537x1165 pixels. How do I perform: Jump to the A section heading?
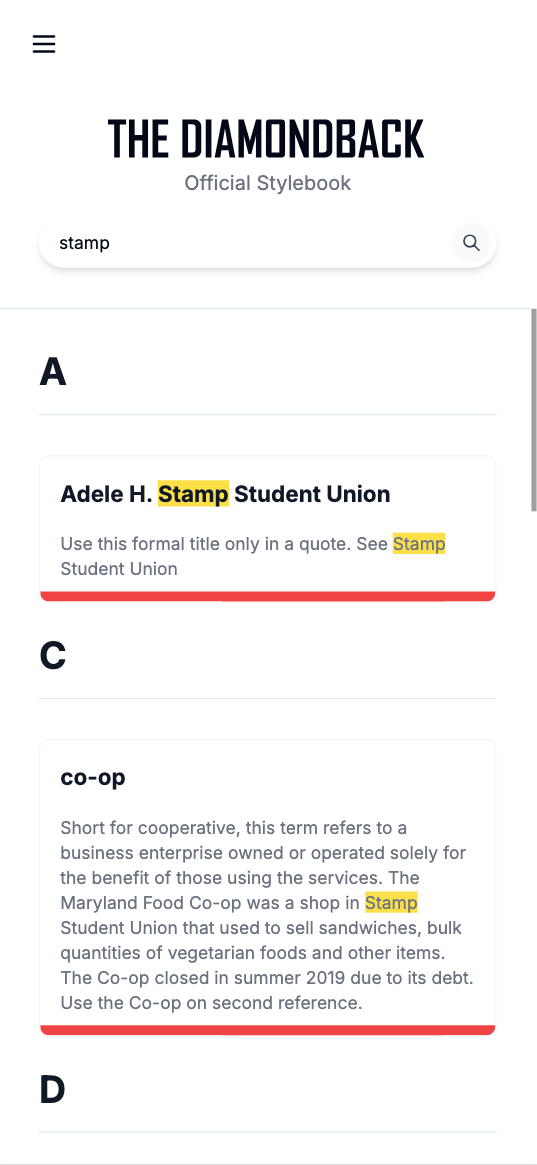[53, 371]
